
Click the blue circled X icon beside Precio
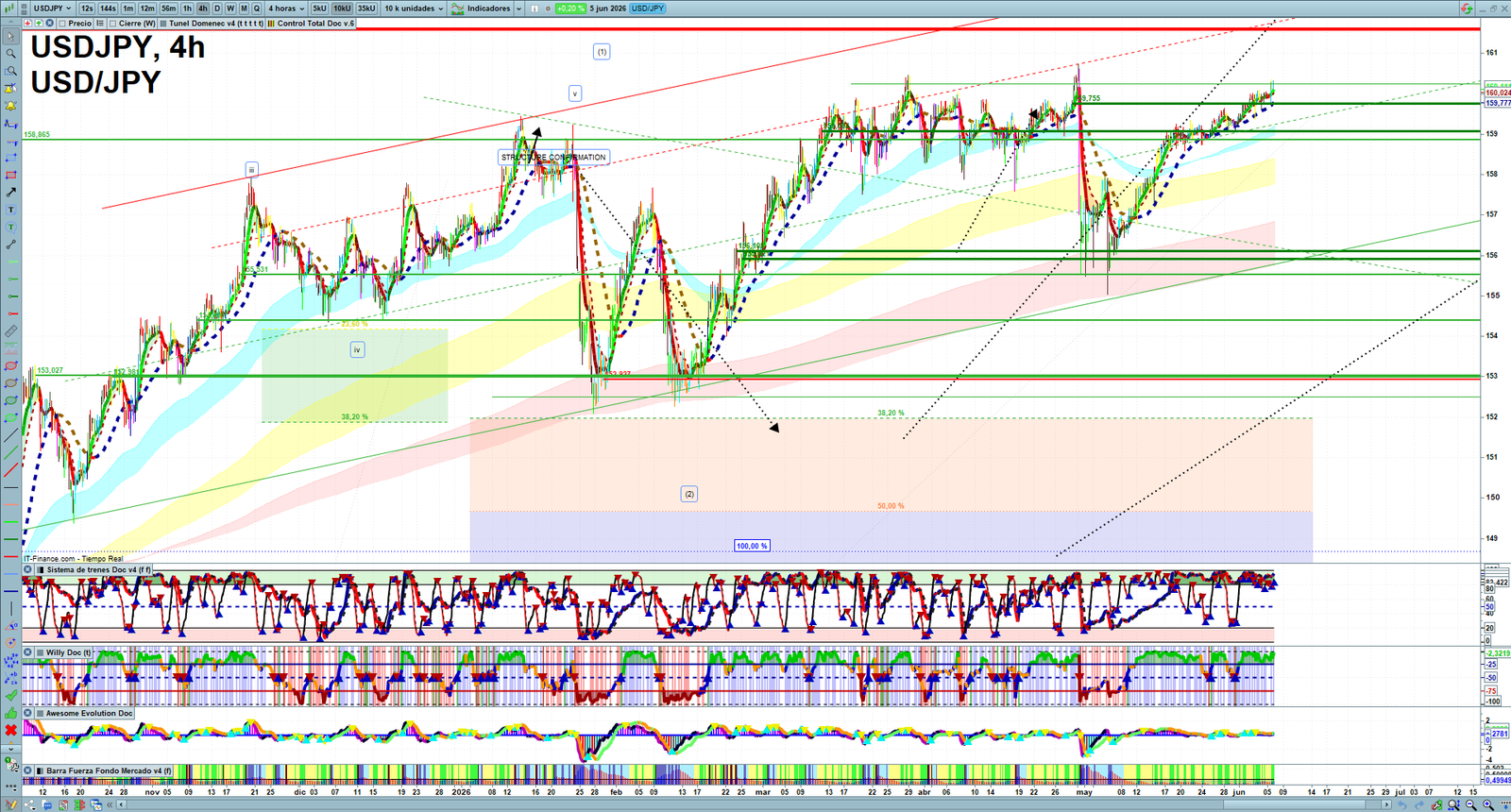pos(49,23)
